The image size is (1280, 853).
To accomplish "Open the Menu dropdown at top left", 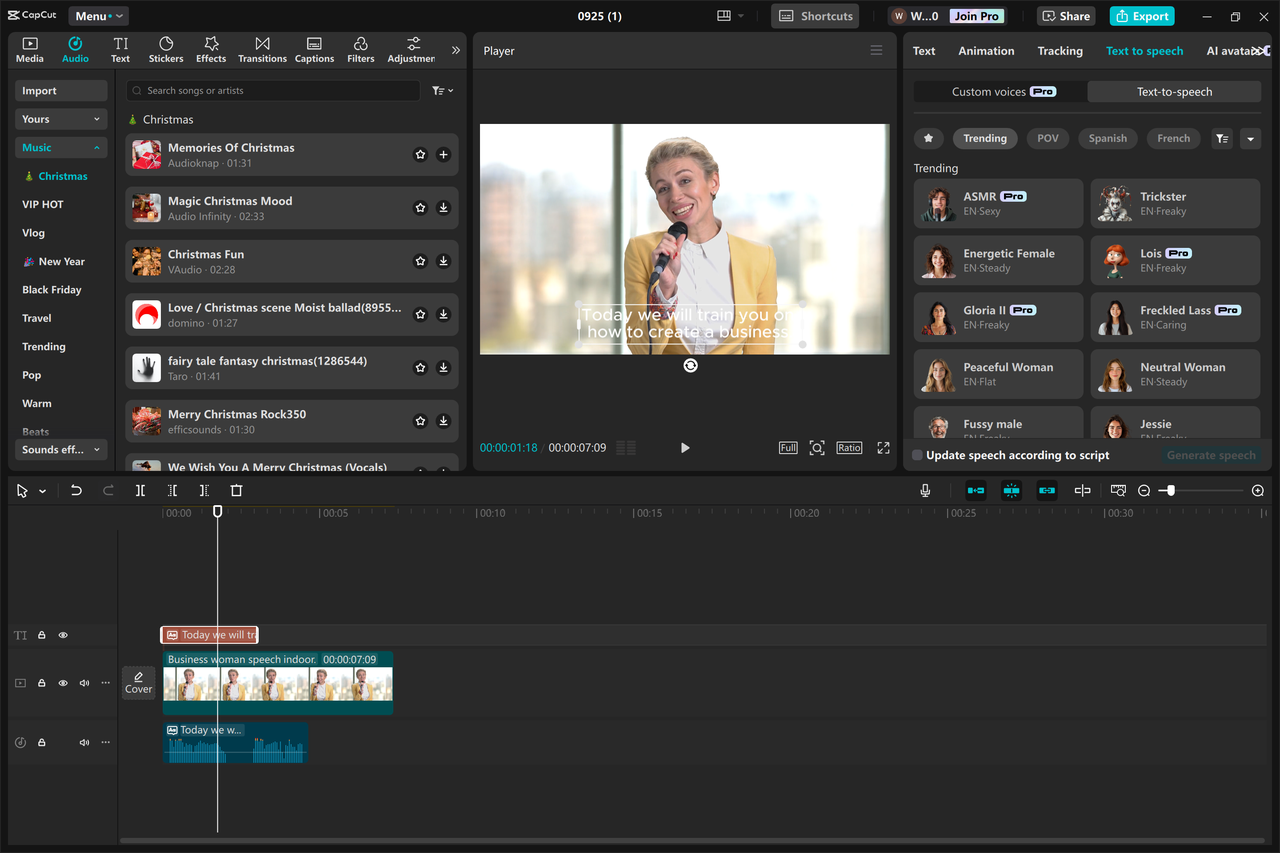I will point(97,15).
